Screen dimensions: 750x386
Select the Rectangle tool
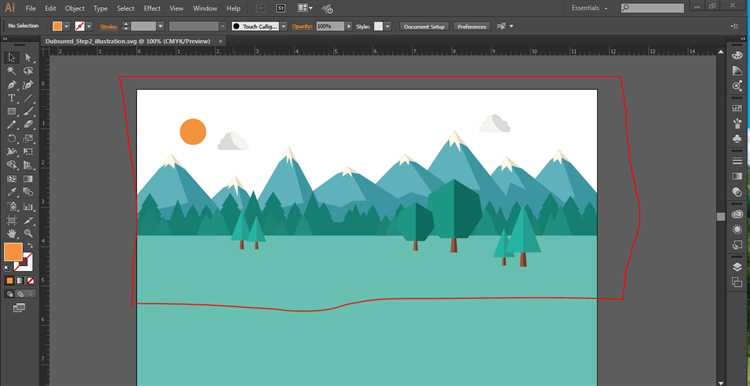click(x=11, y=111)
